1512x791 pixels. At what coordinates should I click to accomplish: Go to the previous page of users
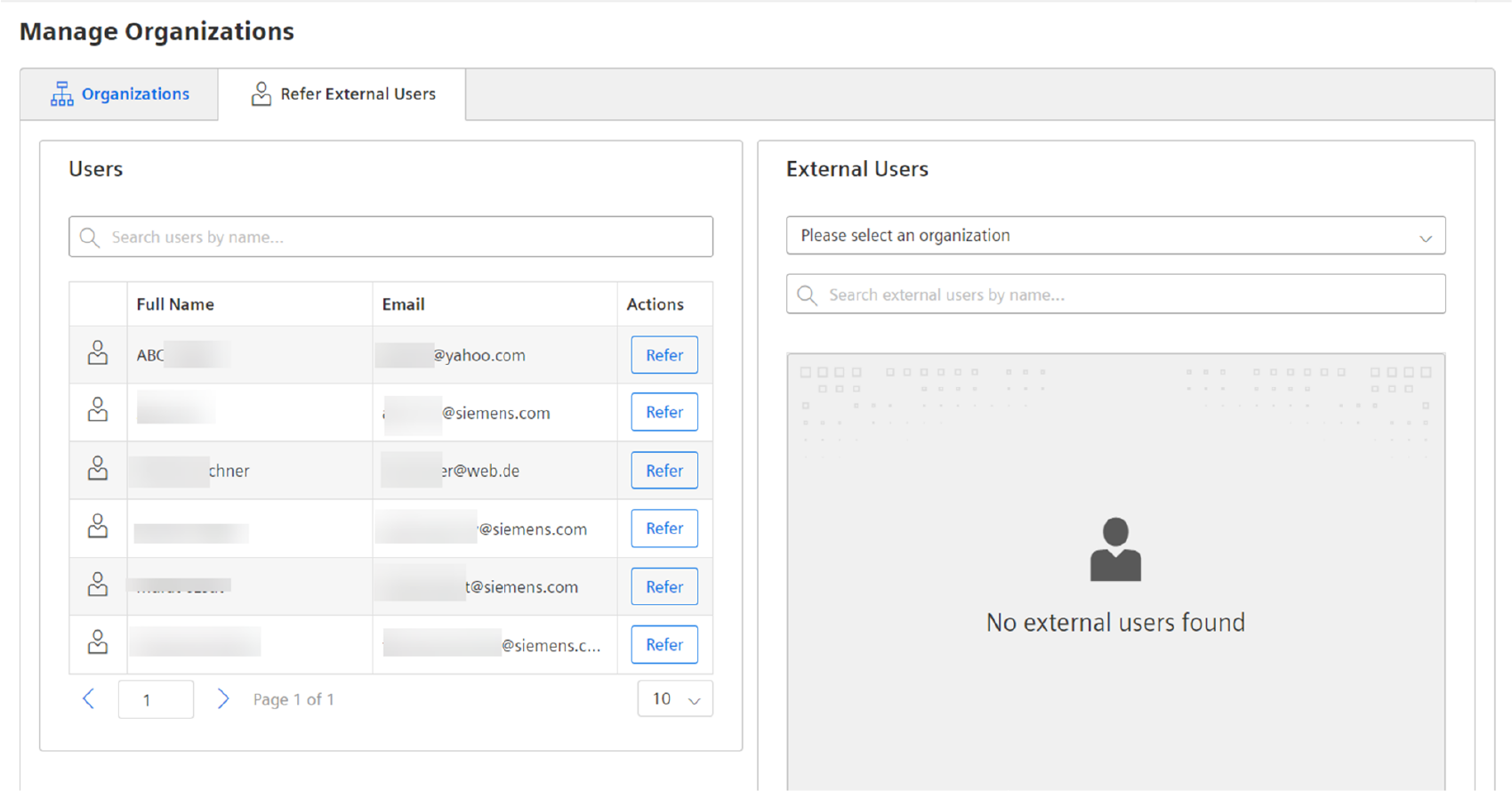(88, 699)
